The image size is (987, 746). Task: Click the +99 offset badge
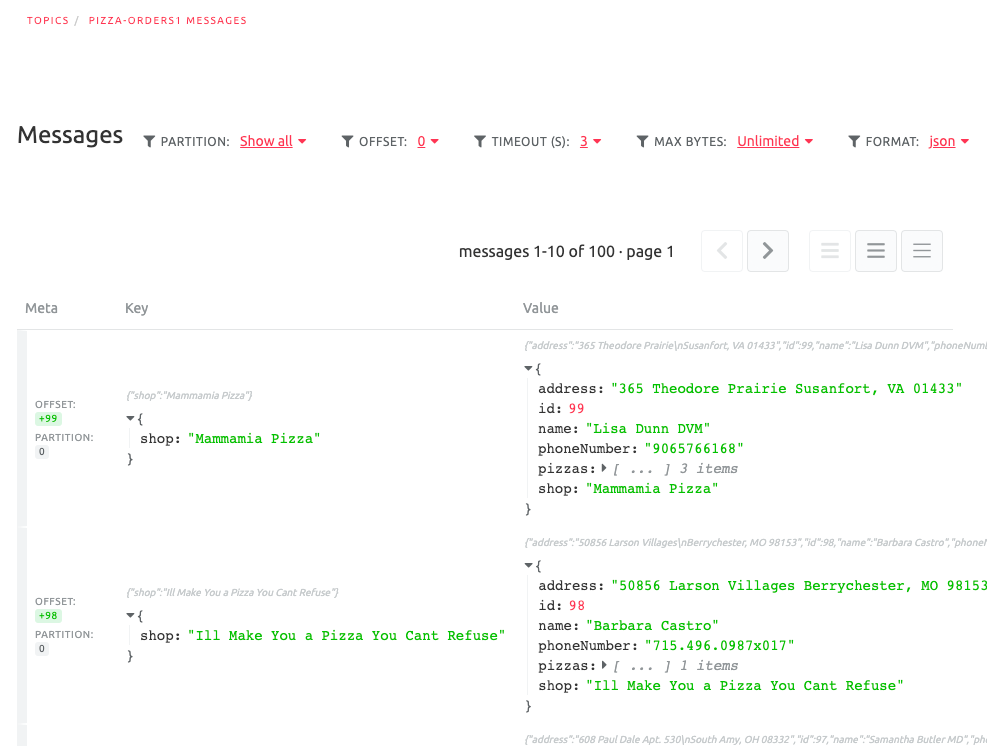[48, 418]
